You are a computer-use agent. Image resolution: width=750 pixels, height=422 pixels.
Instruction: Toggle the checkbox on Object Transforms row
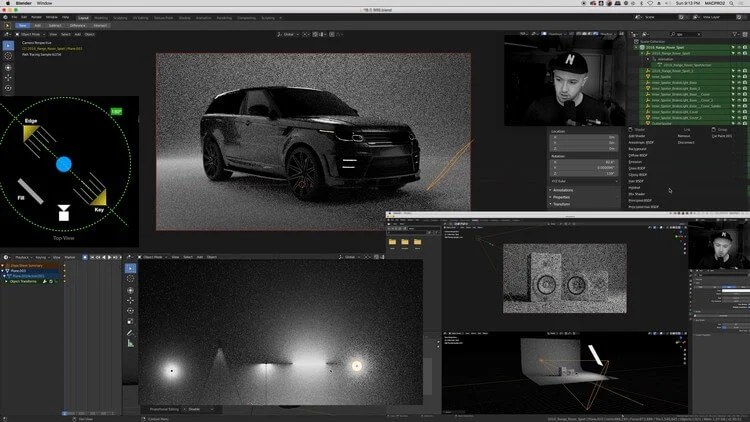pyautogui.click(x=51, y=281)
